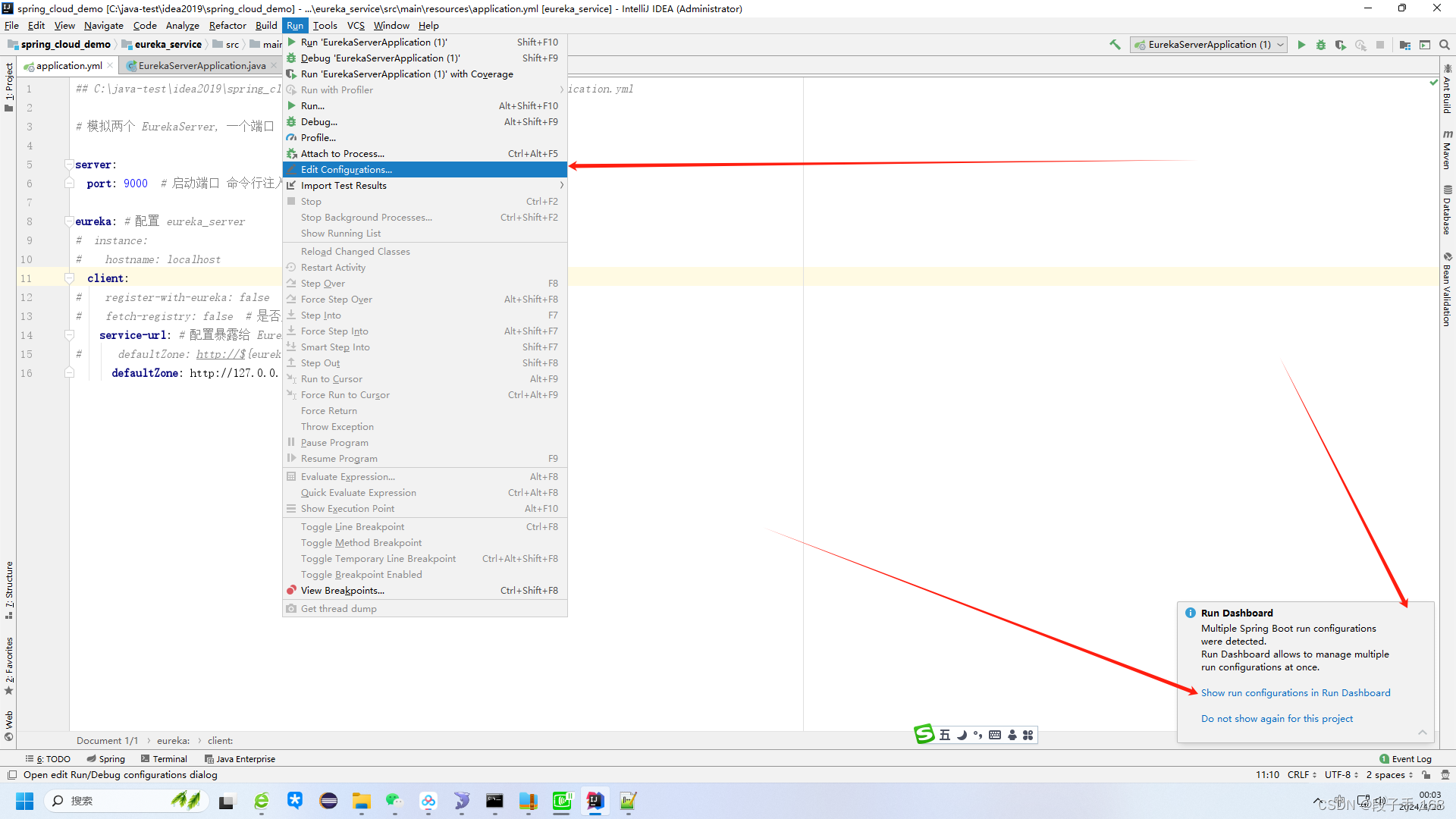
Task: Choose Debug... in the Run menu
Action: point(425,121)
